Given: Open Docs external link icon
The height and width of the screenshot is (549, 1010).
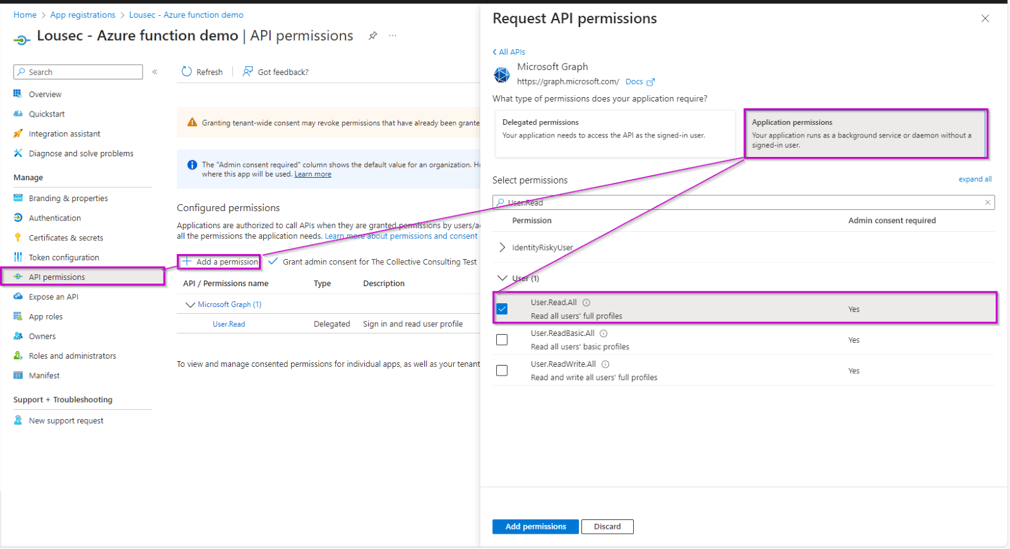Looking at the screenshot, I should tap(651, 82).
